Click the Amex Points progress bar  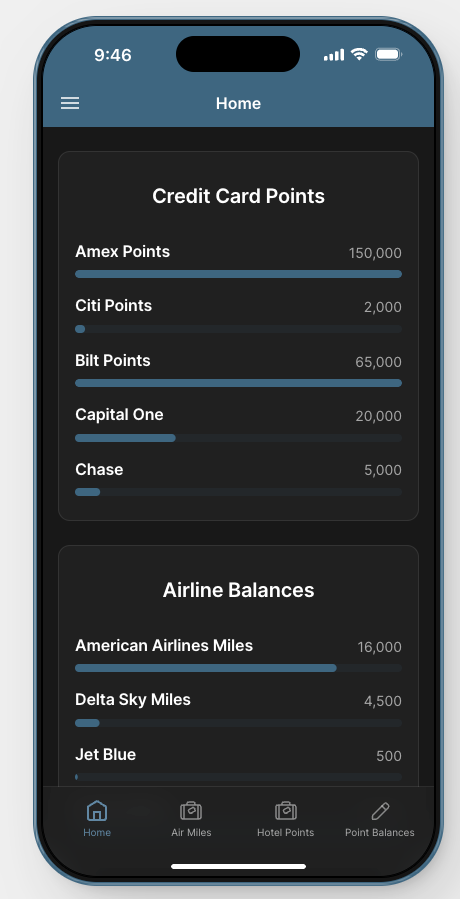(x=239, y=274)
